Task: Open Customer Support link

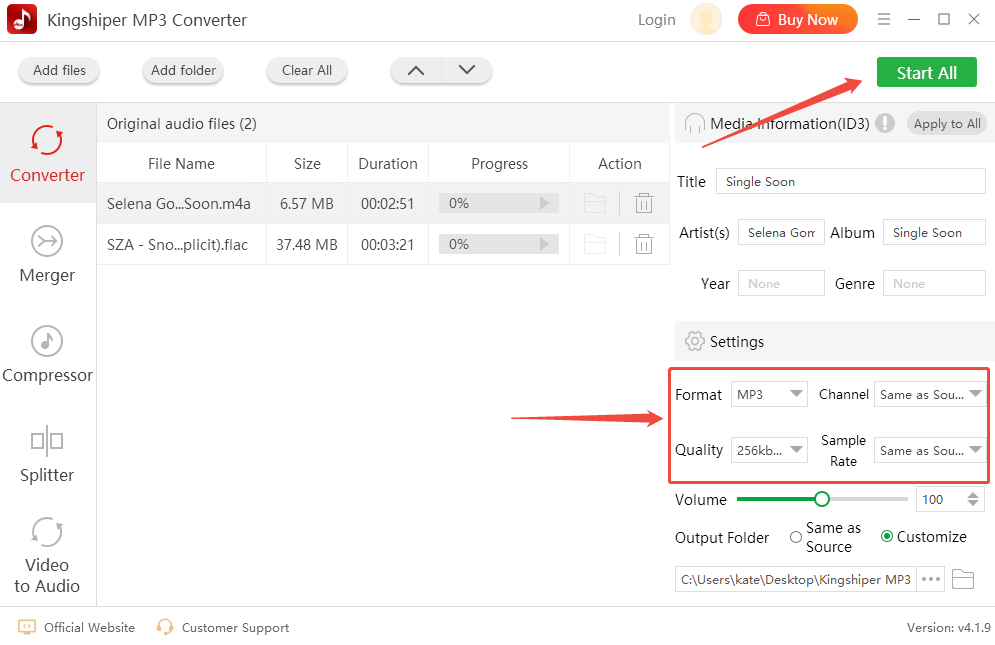Action: (235, 627)
